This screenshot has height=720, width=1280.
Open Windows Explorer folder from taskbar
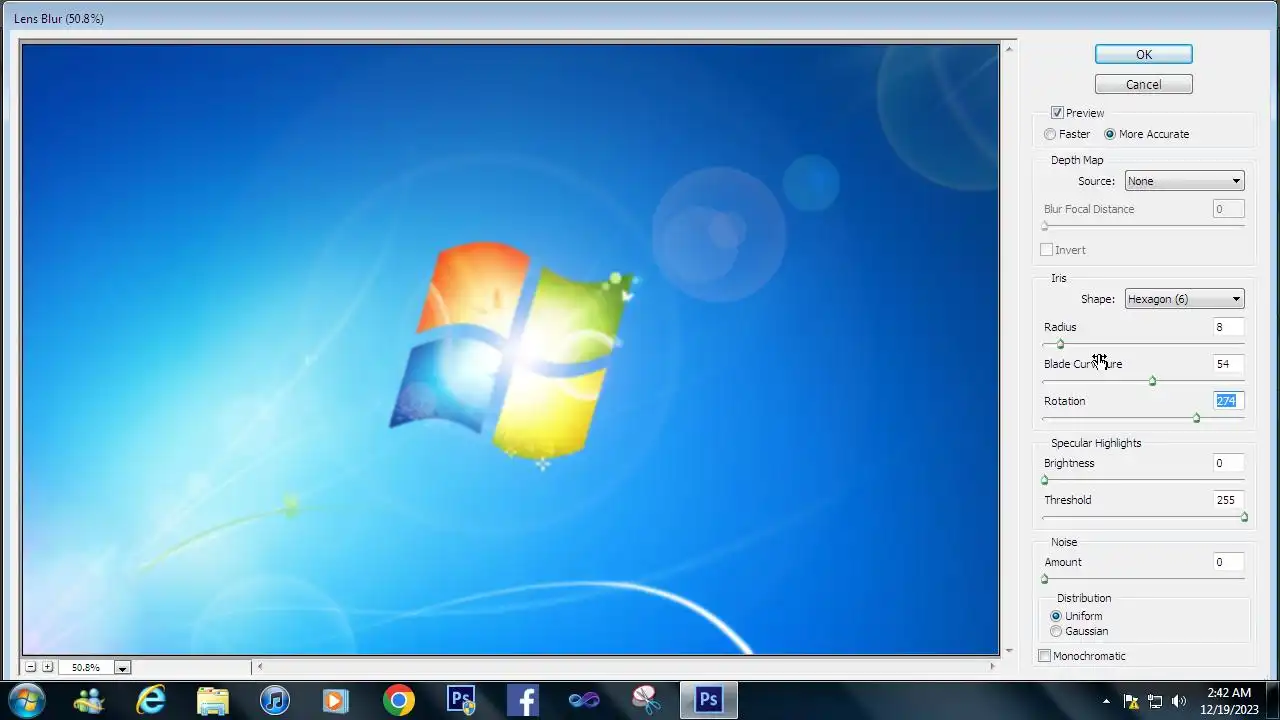pyautogui.click(x=213, y=700)
